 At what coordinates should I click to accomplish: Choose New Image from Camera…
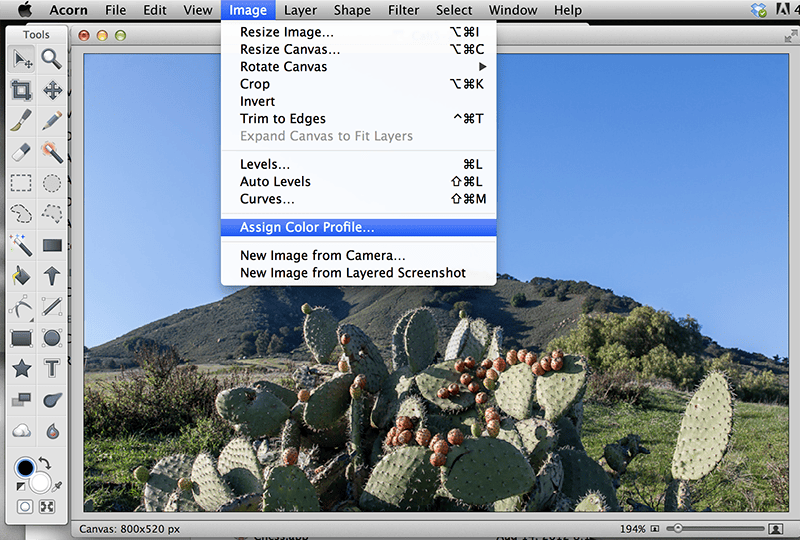click(359, 255)
